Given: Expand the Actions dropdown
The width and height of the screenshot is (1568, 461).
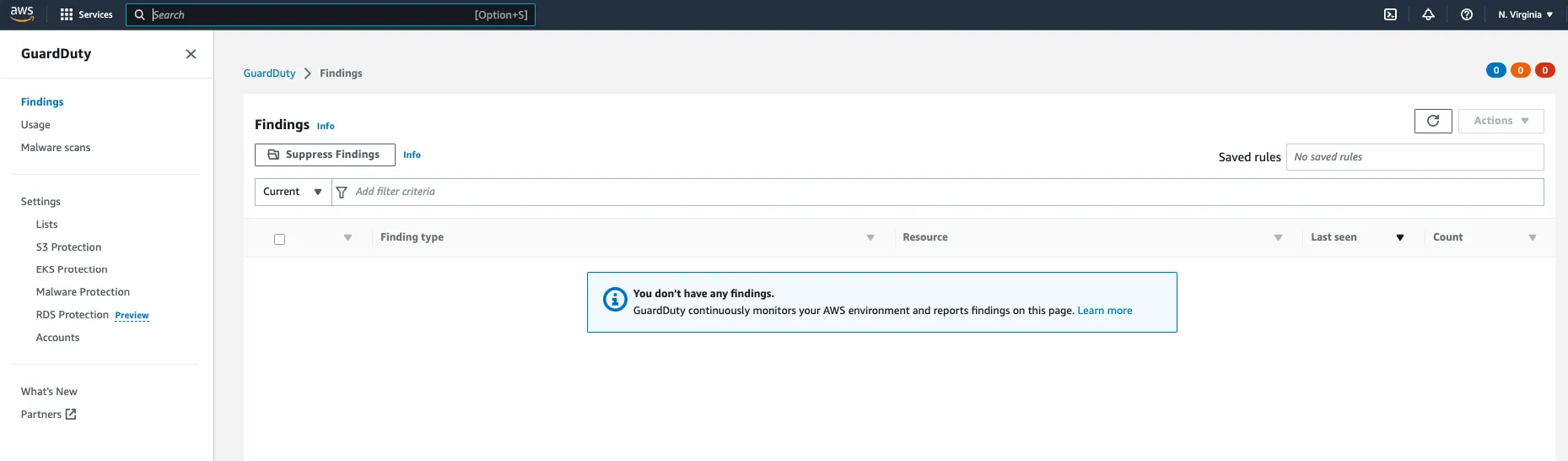Looking at the screenshot, I should [1501, 121].
